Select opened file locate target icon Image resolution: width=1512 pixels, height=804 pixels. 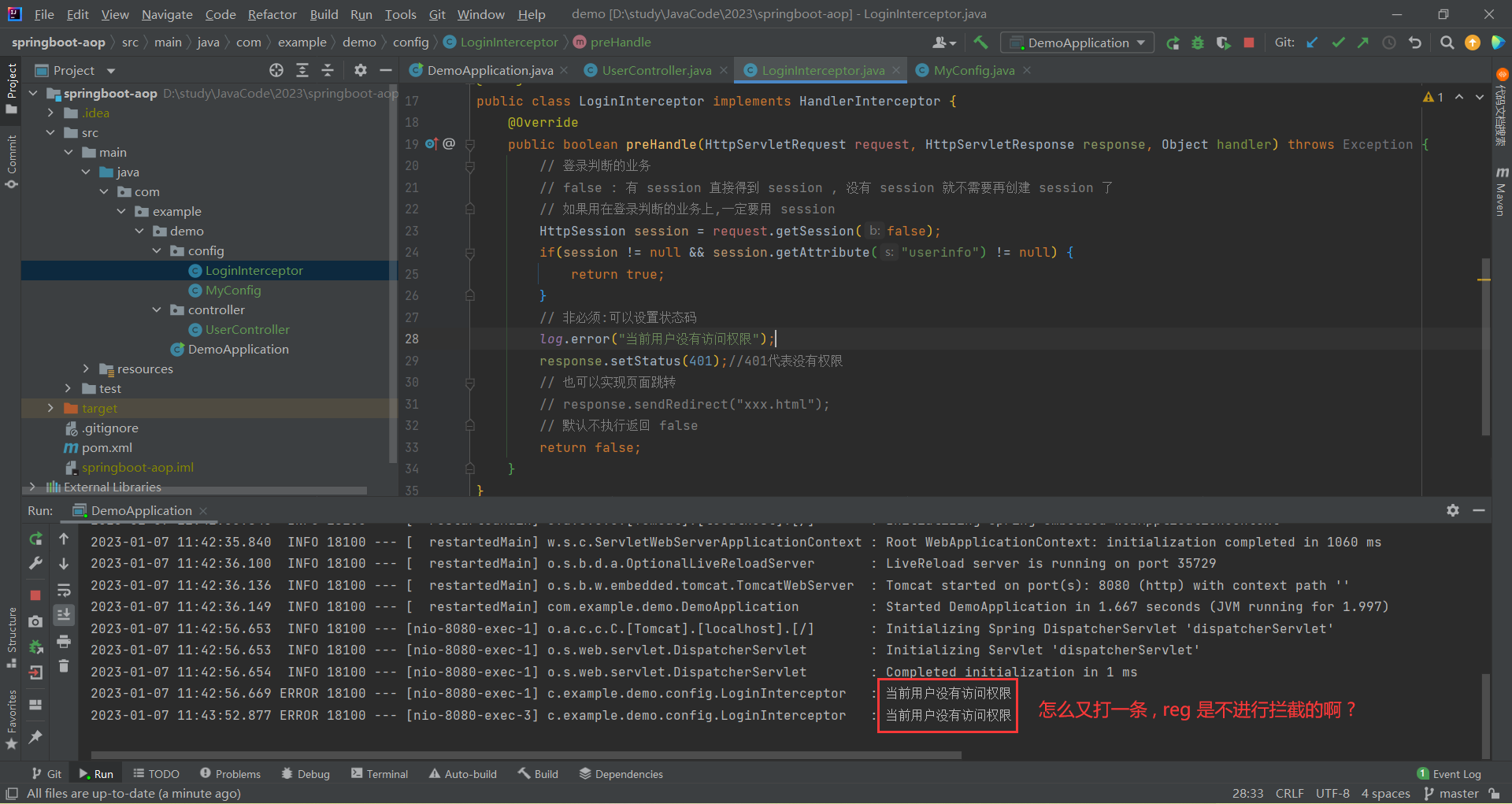(276, 70)
